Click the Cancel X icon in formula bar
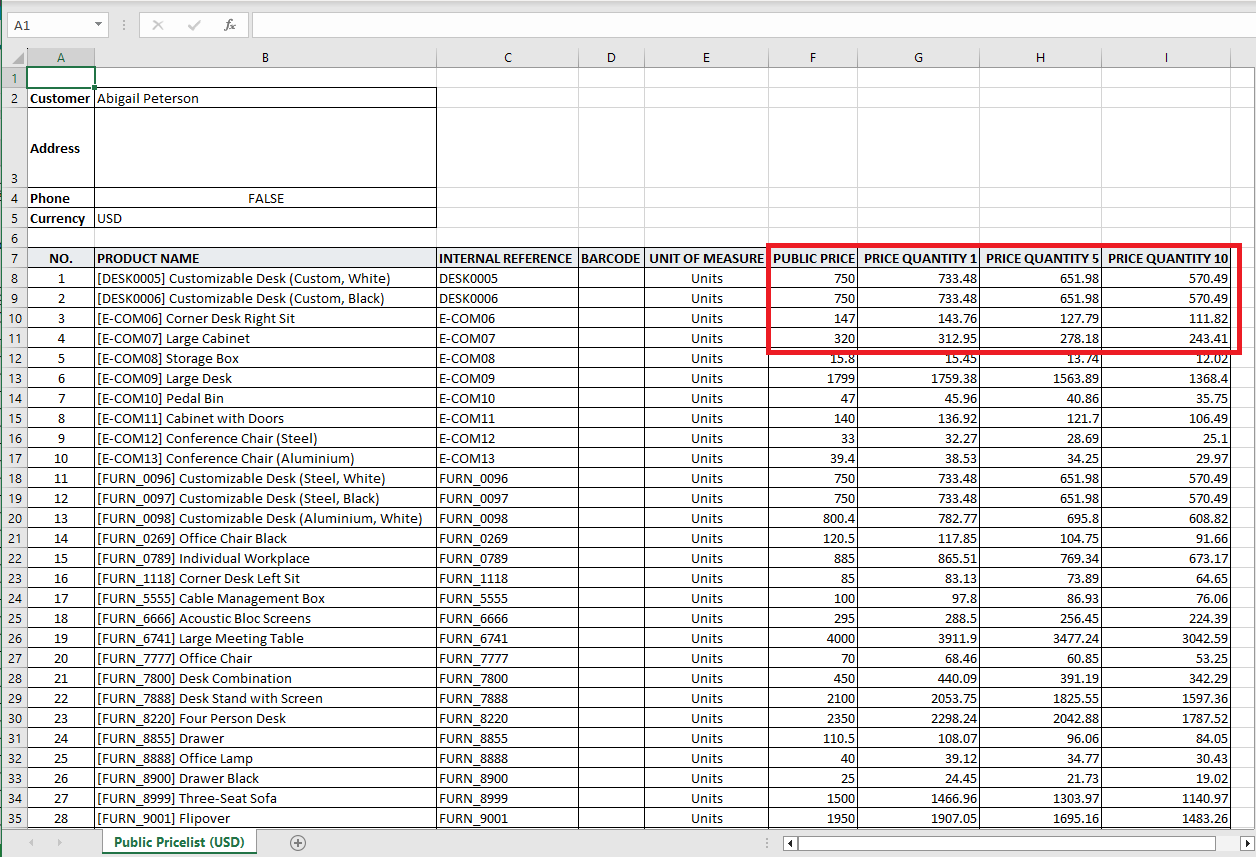Screen dimensions: 1259x857 pos(158,25)
